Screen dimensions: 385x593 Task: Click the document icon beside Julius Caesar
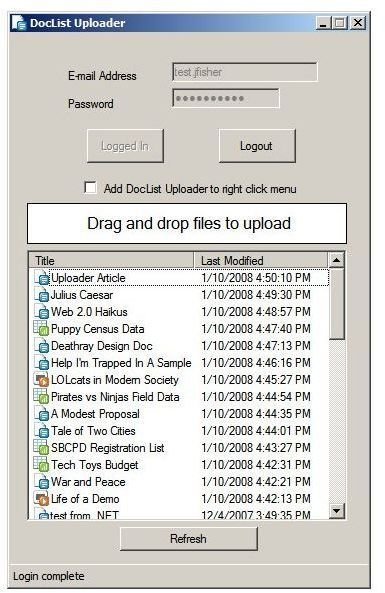click(x=42, y=295)
